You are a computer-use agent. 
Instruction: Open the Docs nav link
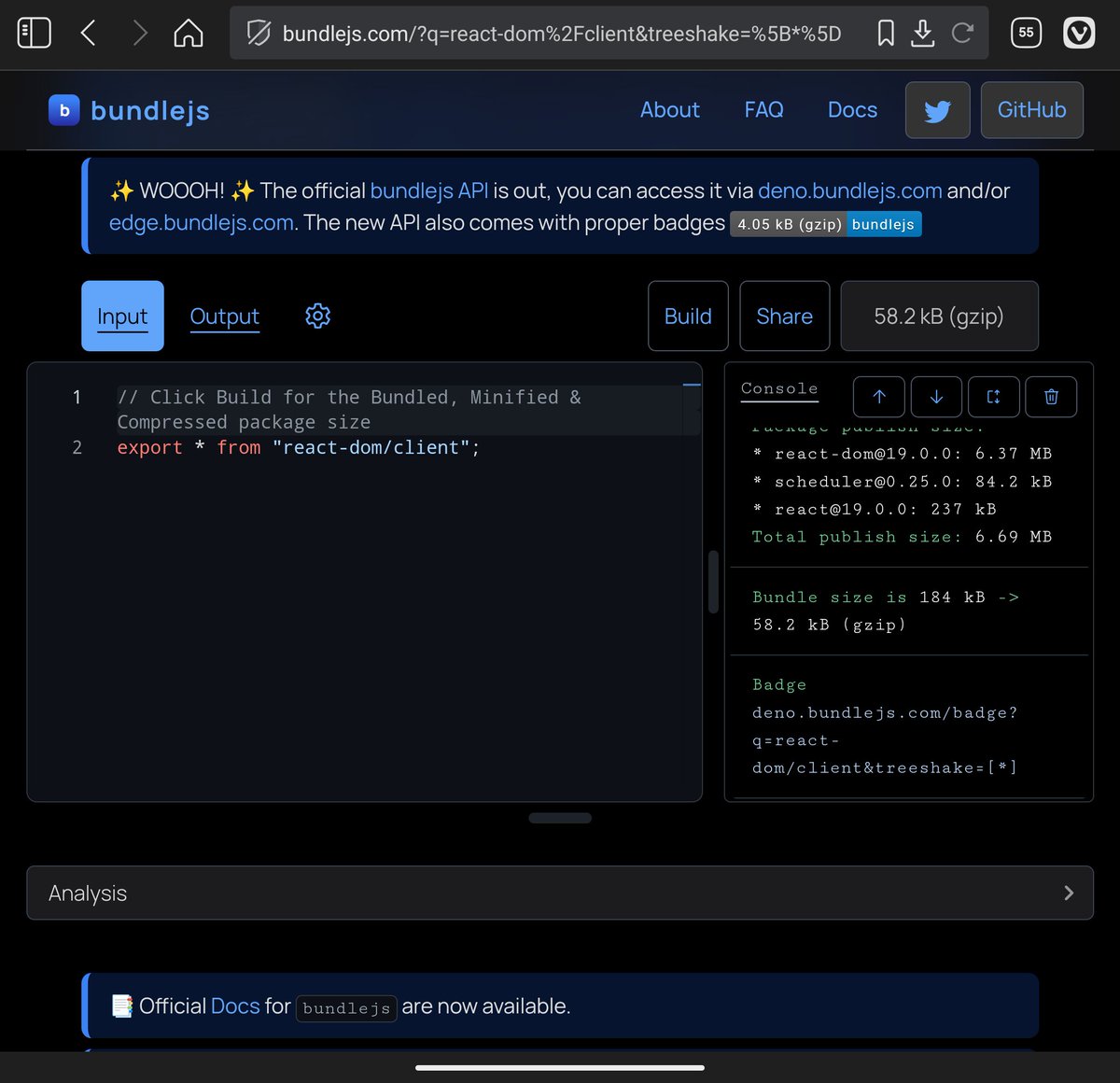point(852,110)
